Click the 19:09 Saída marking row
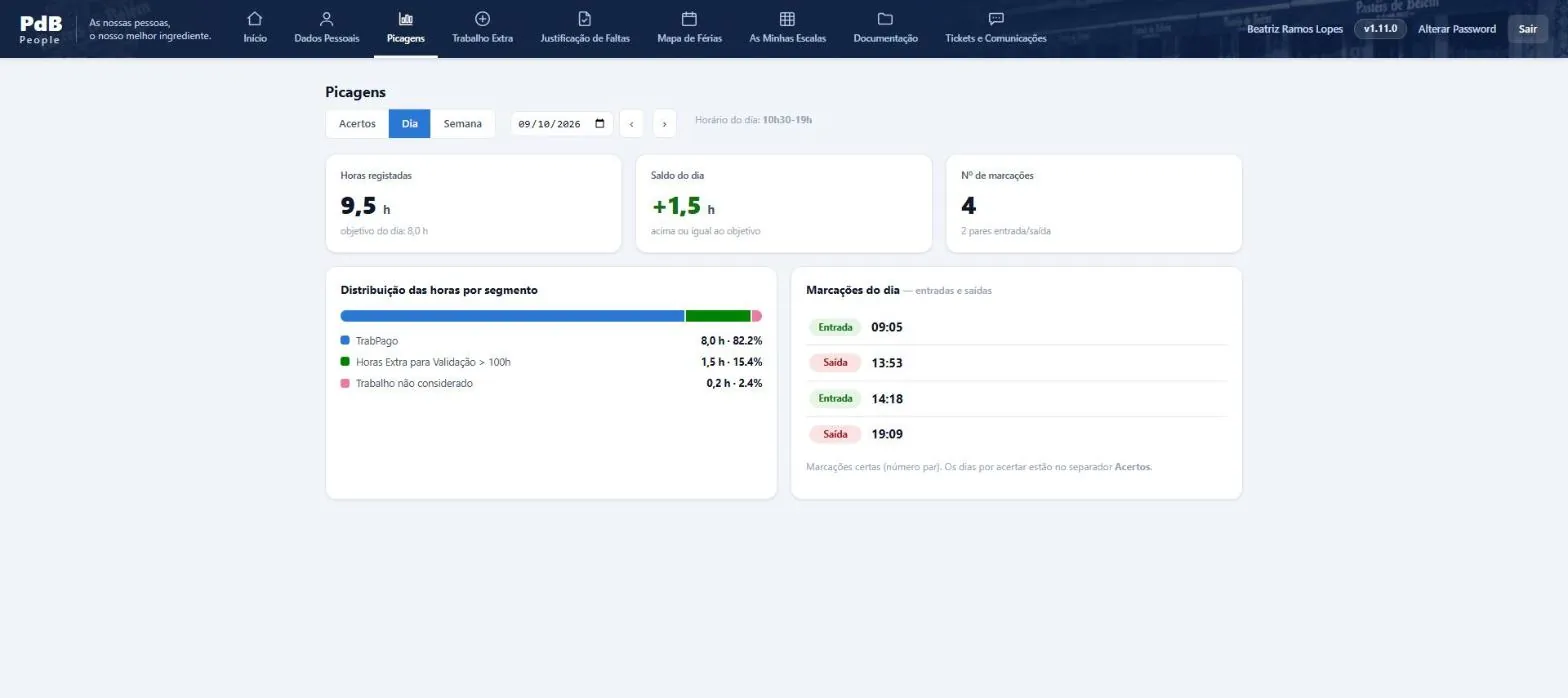The image size is (1568, 698). 1016,434
